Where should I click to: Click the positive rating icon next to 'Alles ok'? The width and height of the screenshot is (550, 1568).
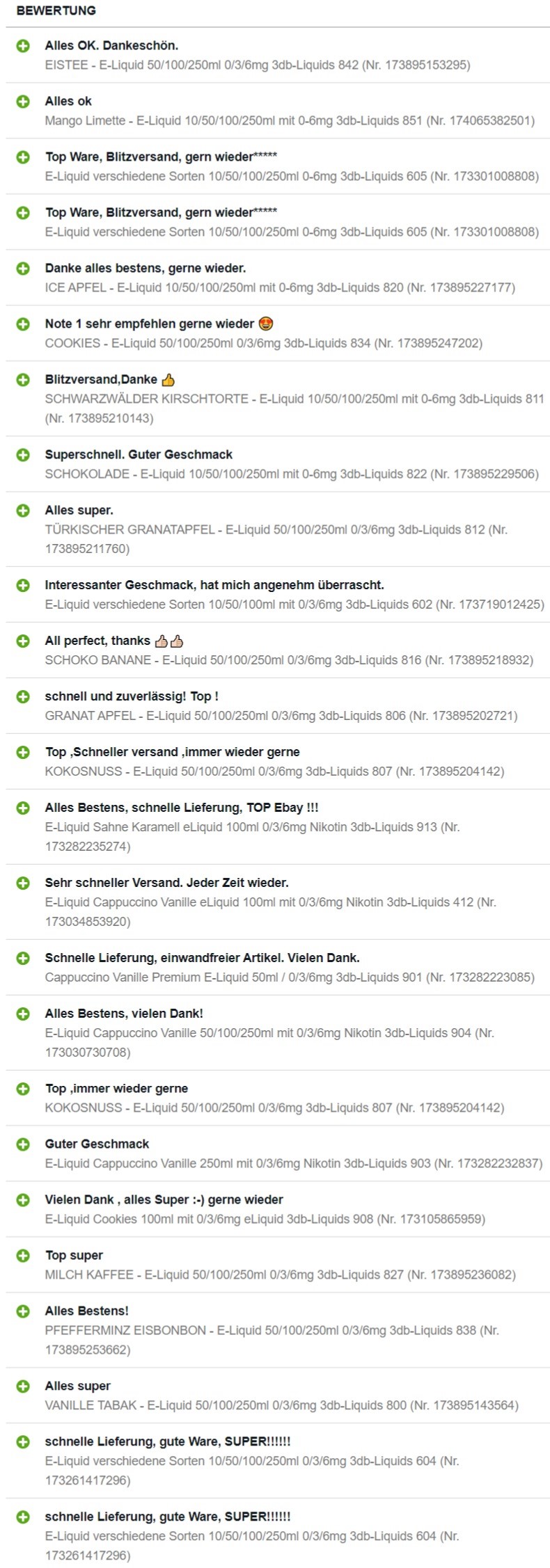point(23,102)
